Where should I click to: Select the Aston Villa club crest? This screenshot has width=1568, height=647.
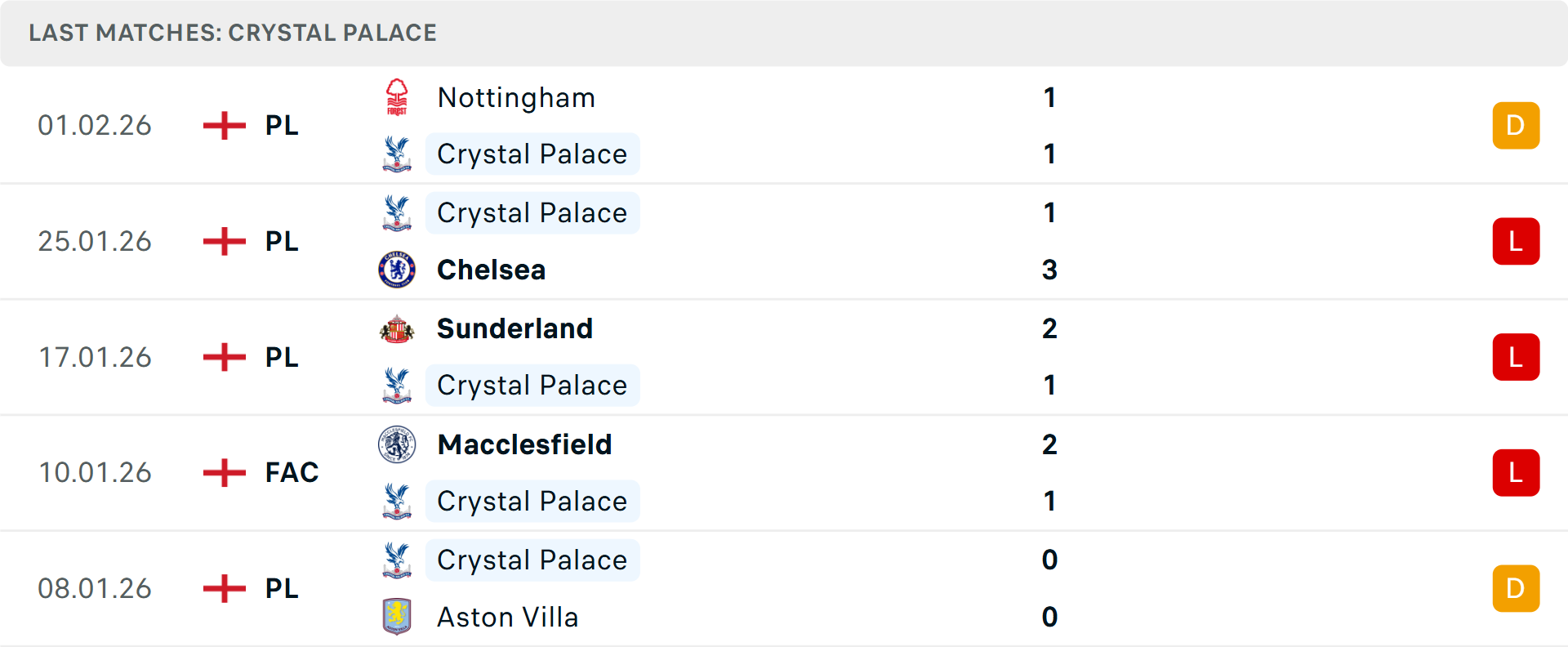[x=397, y=618]
